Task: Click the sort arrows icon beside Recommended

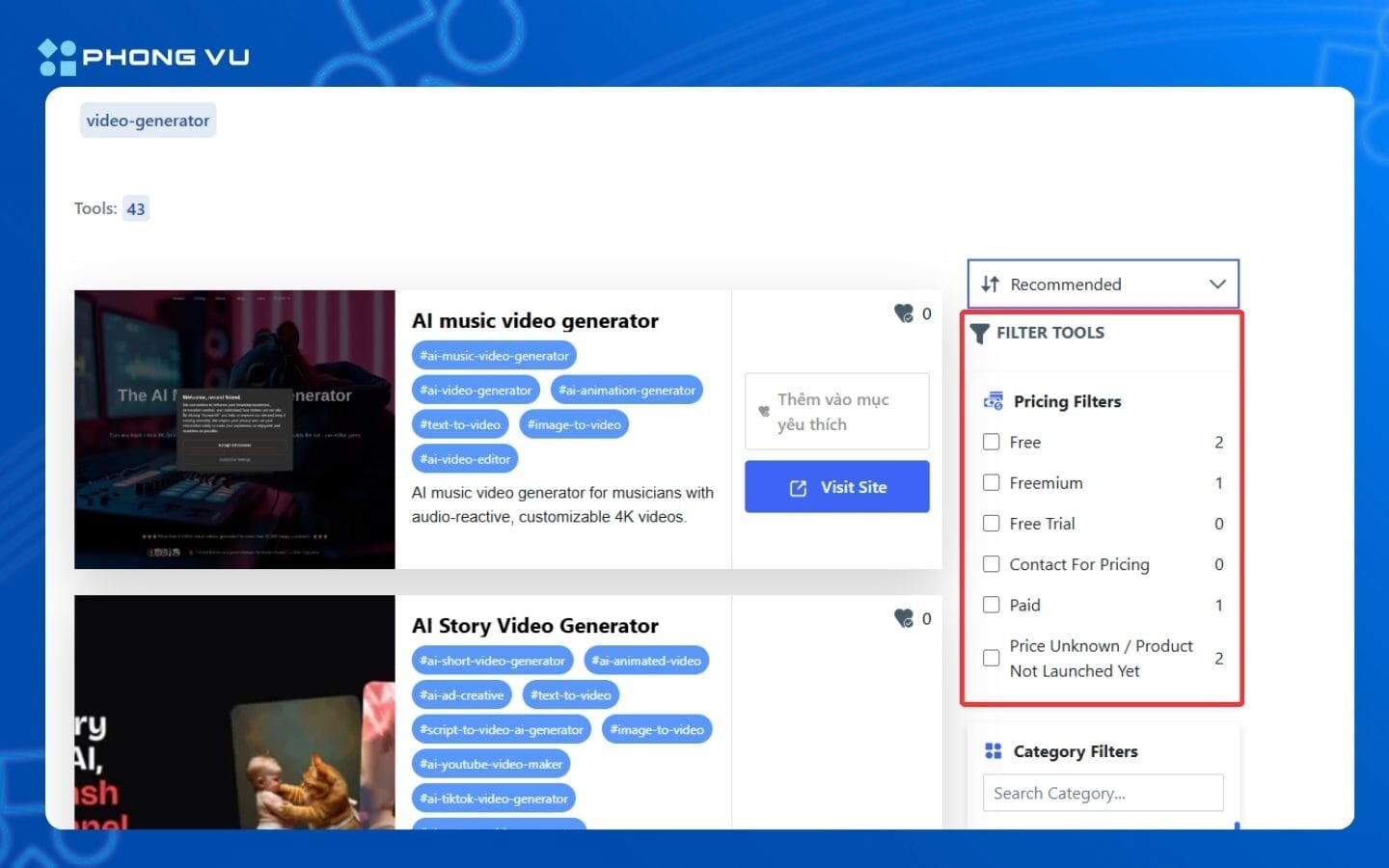Action: point(990,284)
